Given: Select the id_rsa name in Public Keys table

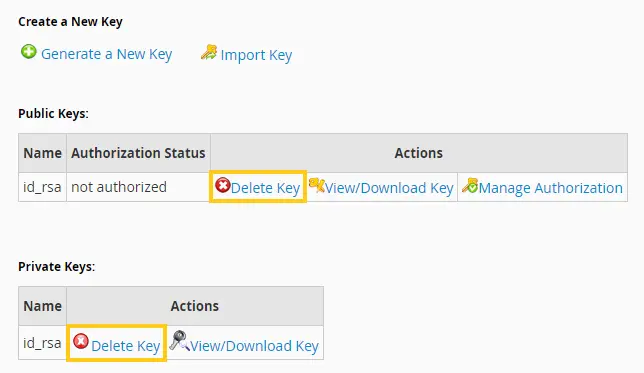Looking at the screenshot, I should pos(42,187).
